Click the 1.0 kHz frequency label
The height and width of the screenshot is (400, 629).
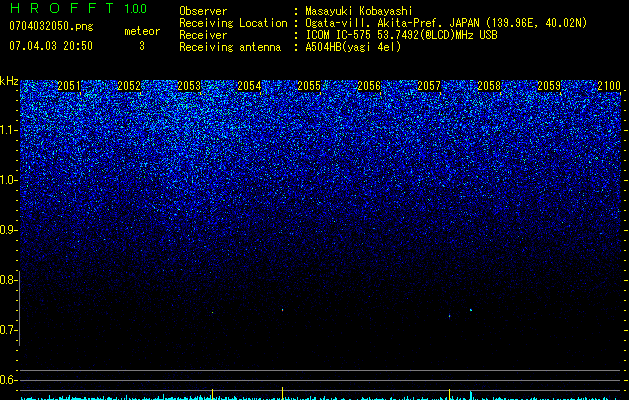click(x=9, y=180)
